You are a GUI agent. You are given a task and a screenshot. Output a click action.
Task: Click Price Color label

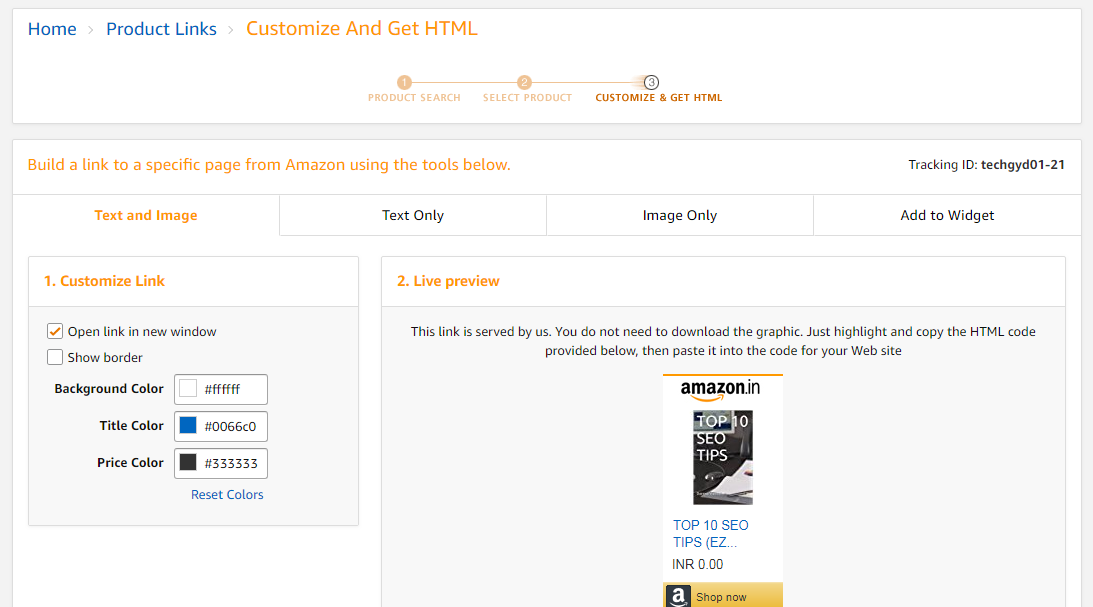click(x=130, y=463)
